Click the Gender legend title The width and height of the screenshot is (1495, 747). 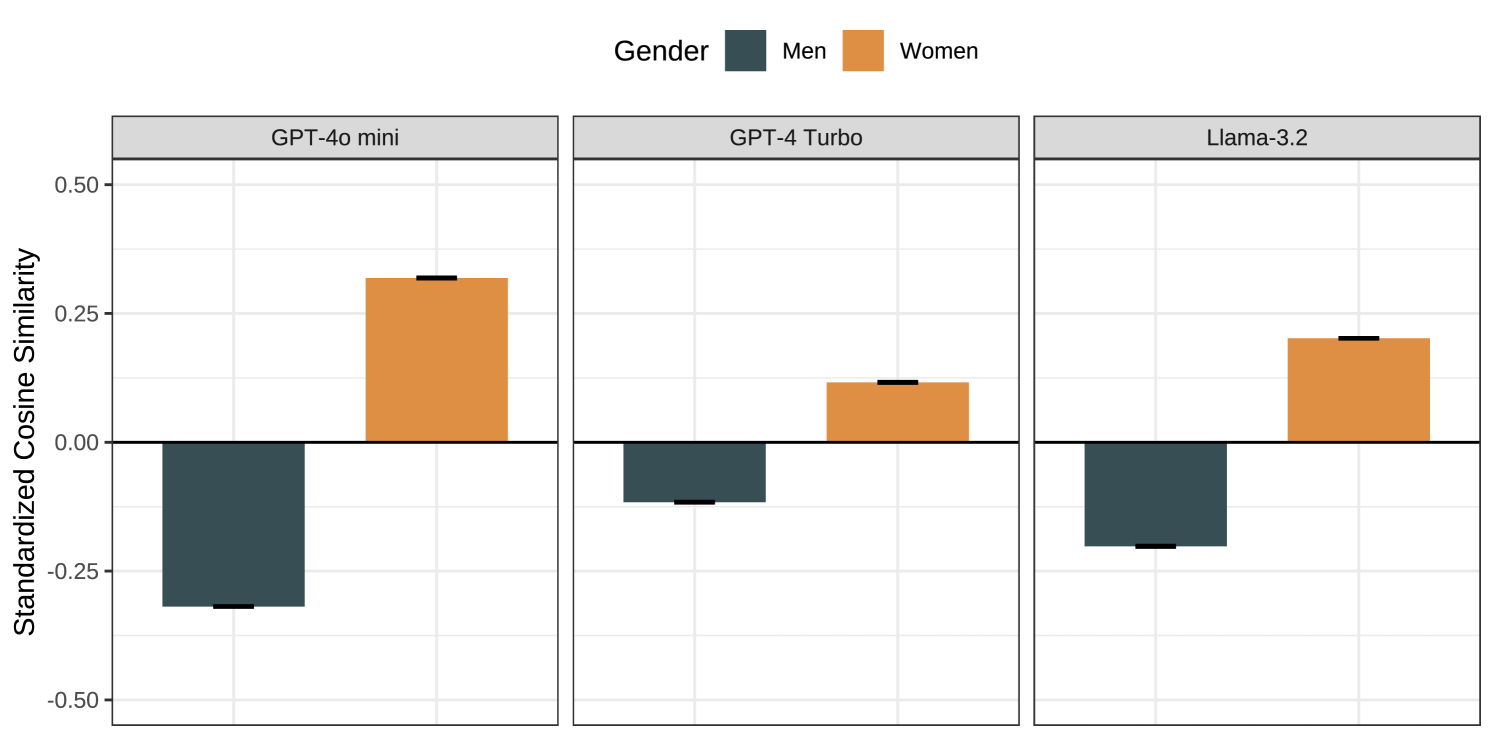click(660, 51)
